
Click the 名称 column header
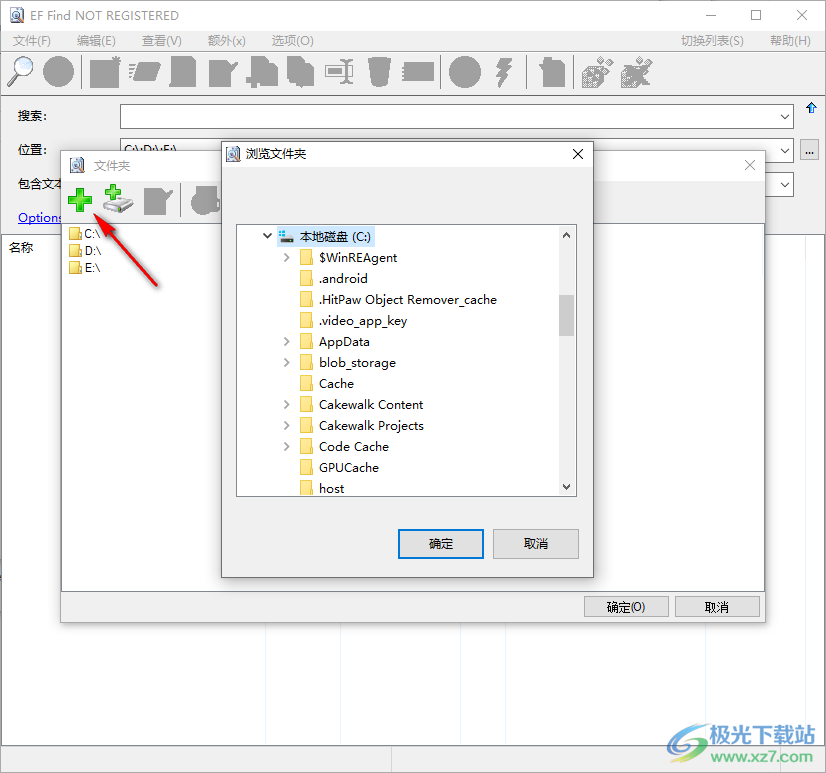tap(21, 247)
